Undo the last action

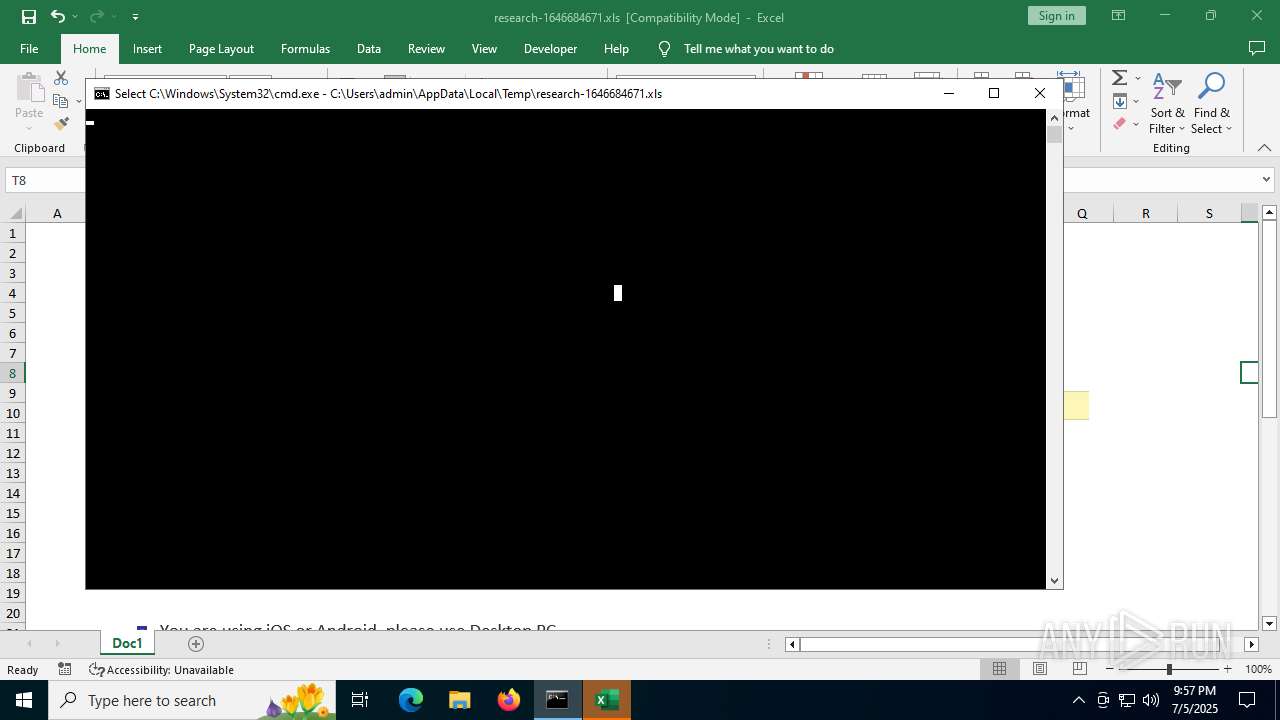pos(58,16)
